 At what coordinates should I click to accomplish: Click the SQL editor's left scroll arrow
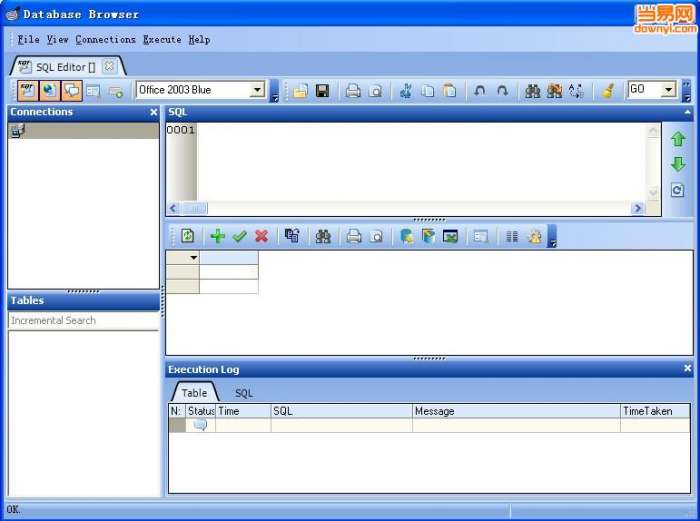click(173, 208)
